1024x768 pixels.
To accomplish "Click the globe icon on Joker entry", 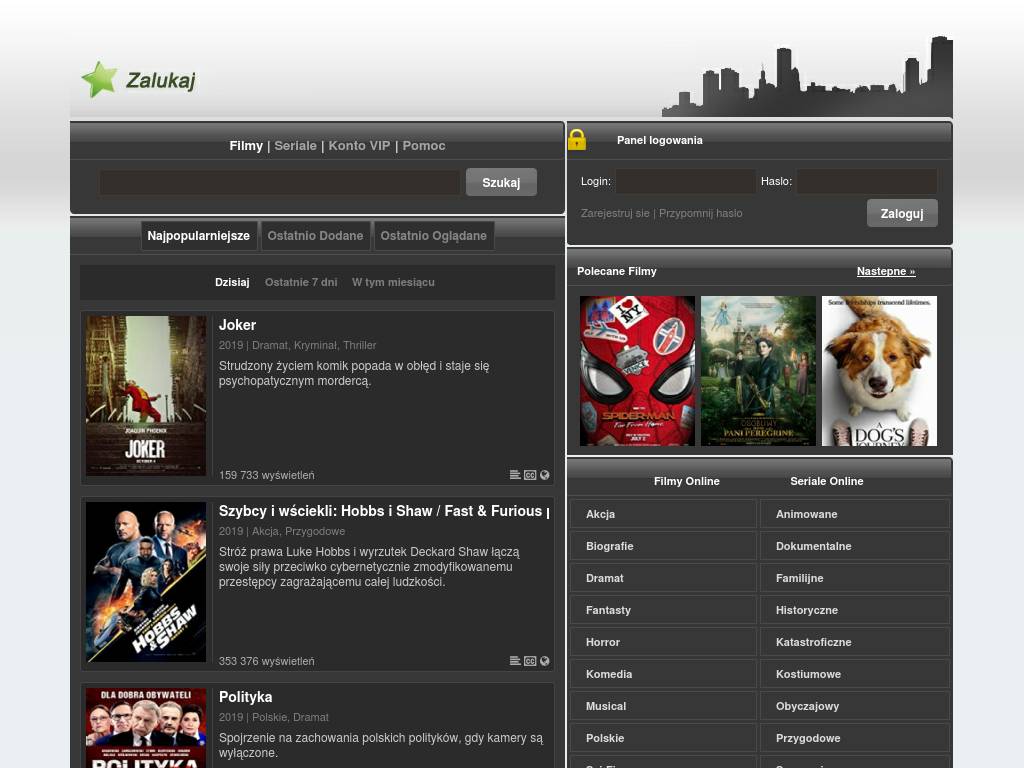I will (545, 475).
